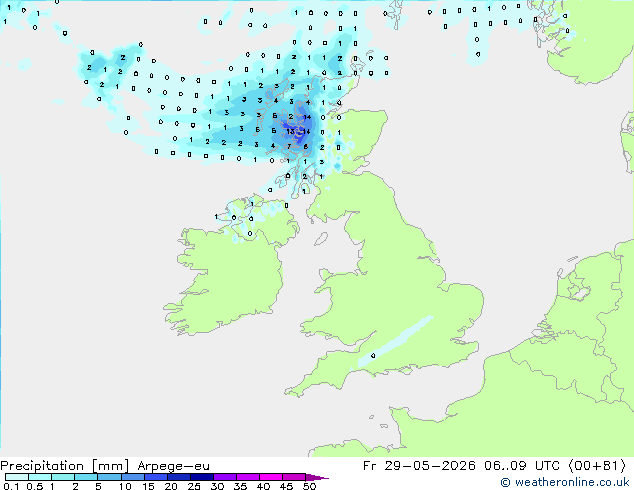This screenshot has width=634, height=490.
Task: Click the "13" precipitation value on the map
Action: pyautogui.click(x=290, y=131)
